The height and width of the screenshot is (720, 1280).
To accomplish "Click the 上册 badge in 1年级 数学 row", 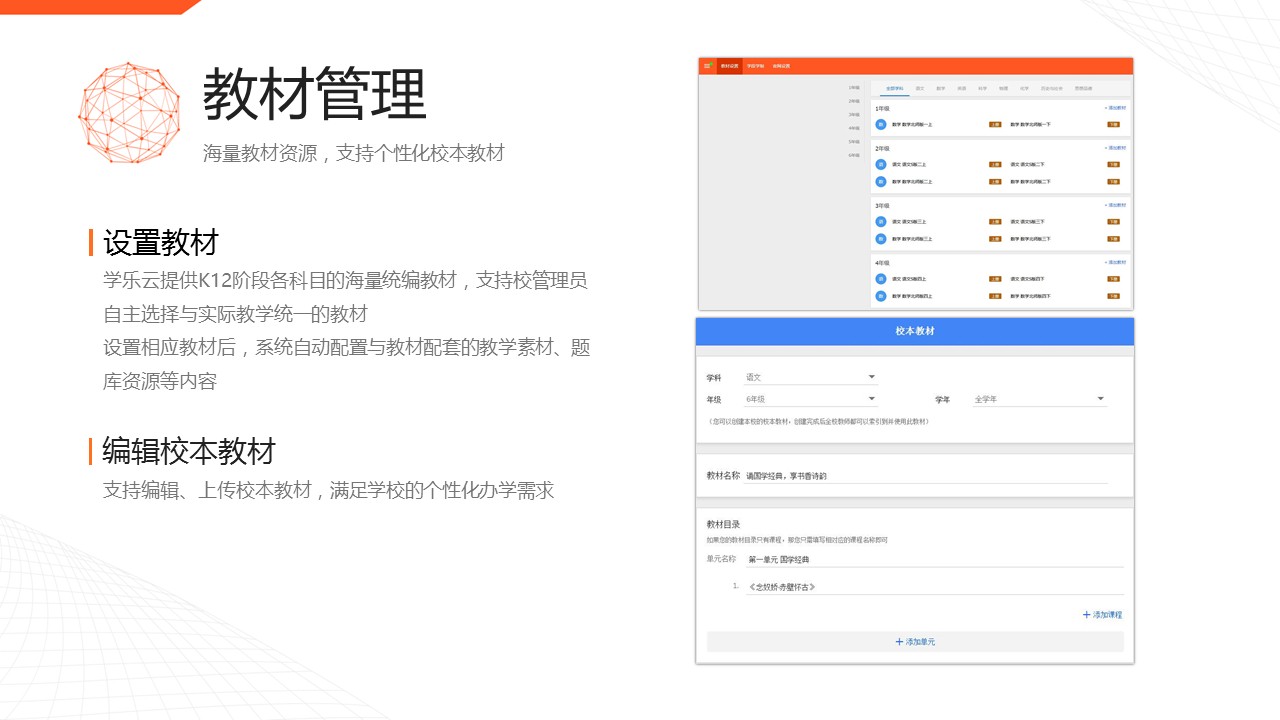I will tap(995, 125).
